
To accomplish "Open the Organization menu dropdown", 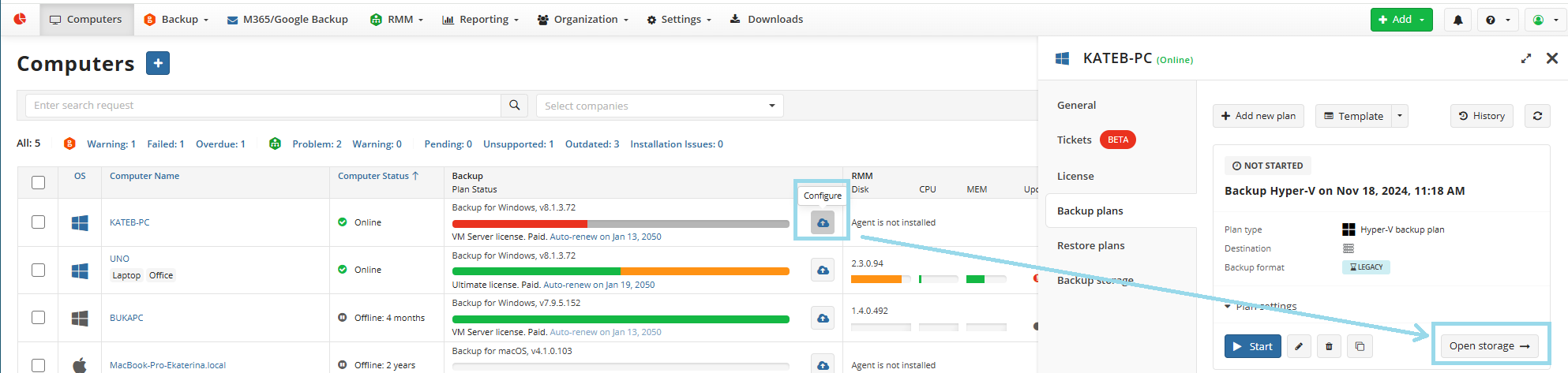I will point(583,19).
